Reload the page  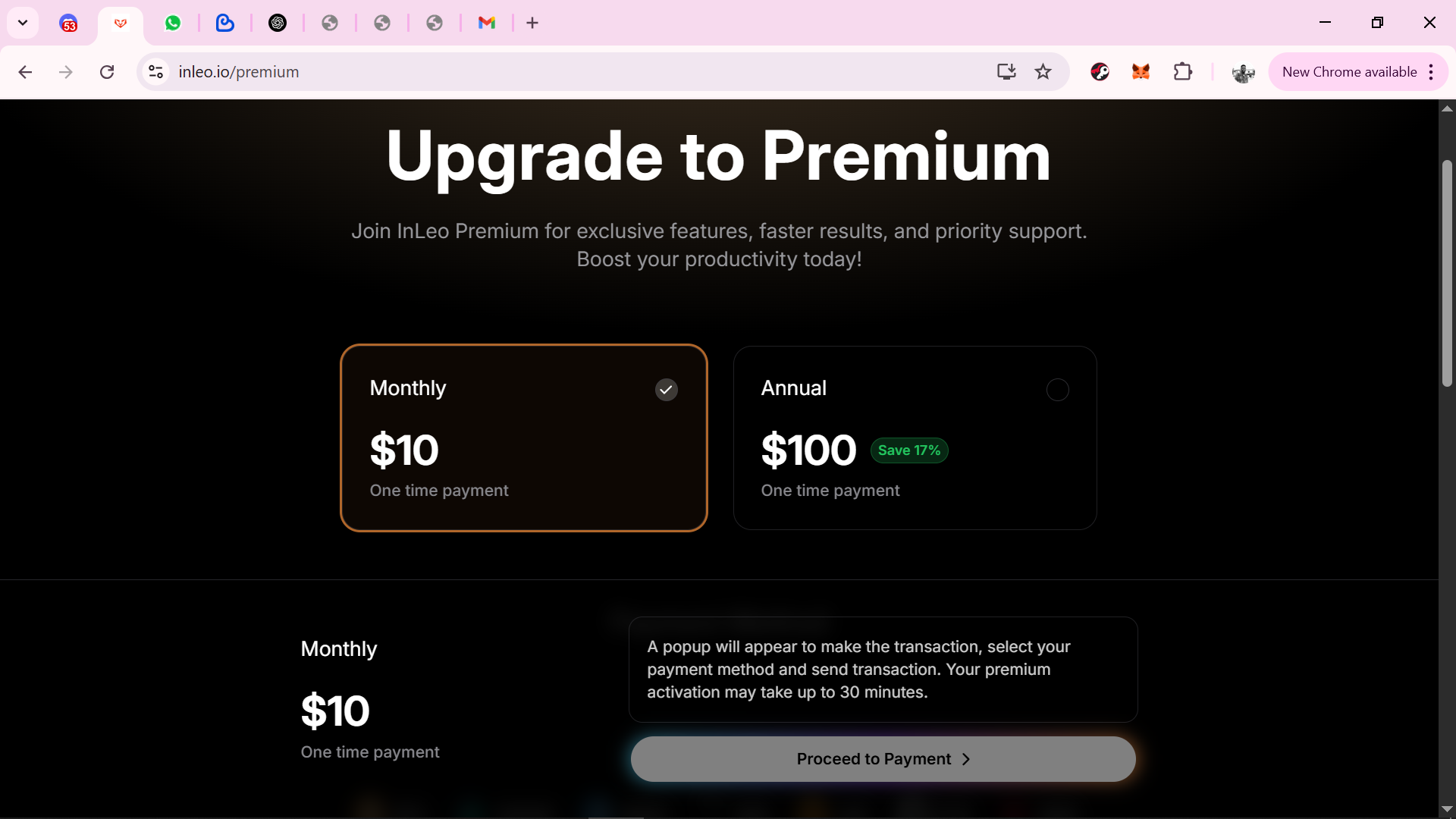[x=107, y=72]
